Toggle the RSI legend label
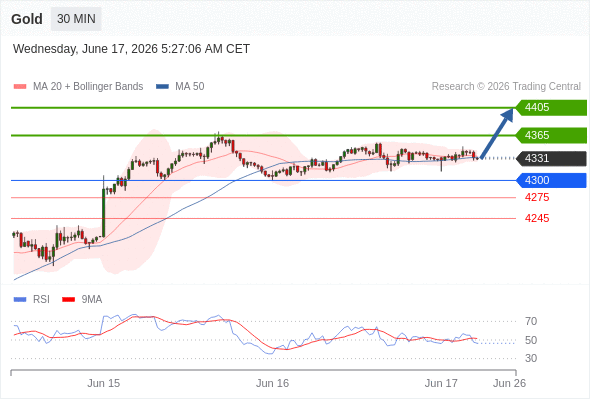Image resolution: width=590 pixels, height=400 pixels. [x=41, y=299]
